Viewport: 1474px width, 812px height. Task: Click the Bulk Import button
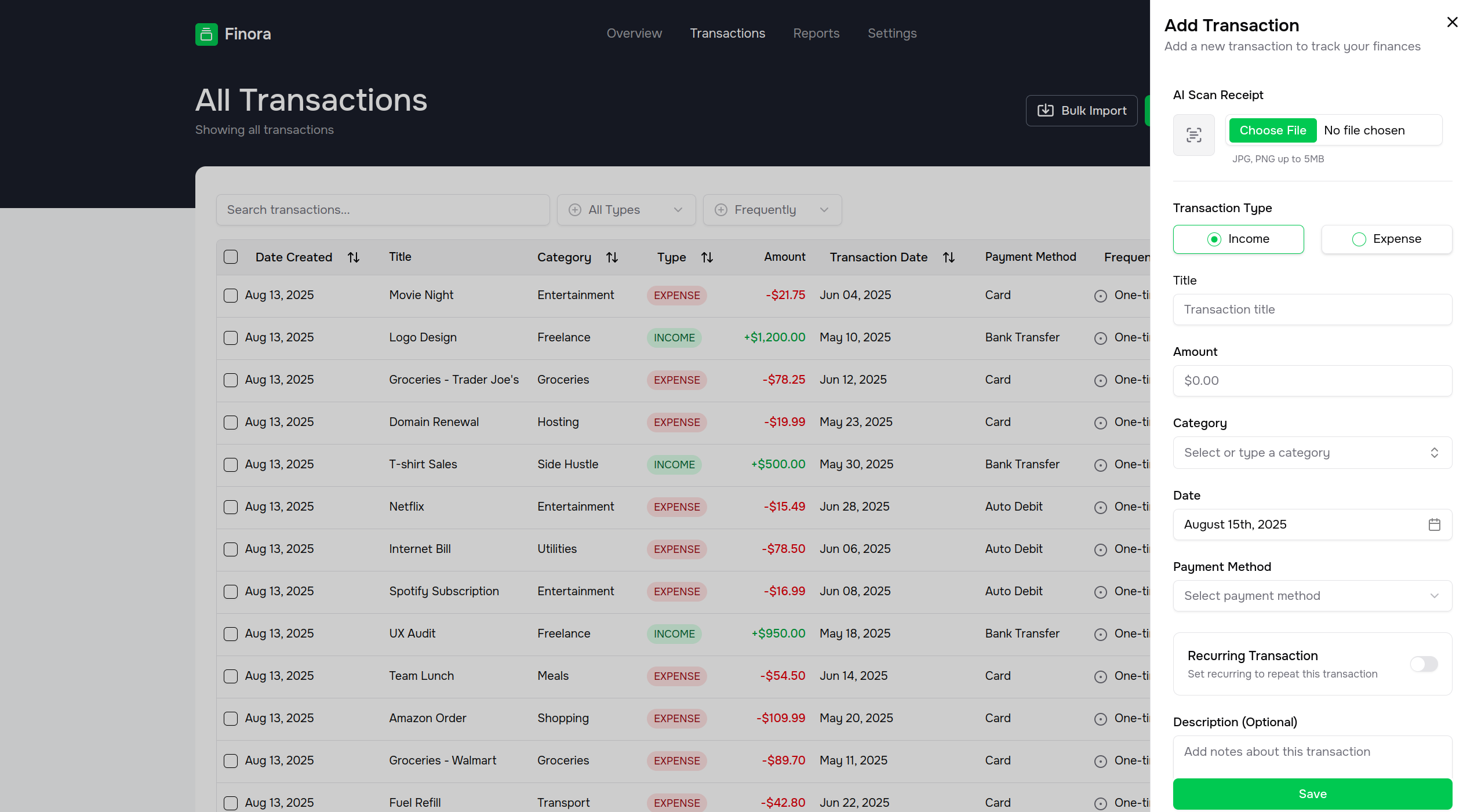(x=1082, y=111)
